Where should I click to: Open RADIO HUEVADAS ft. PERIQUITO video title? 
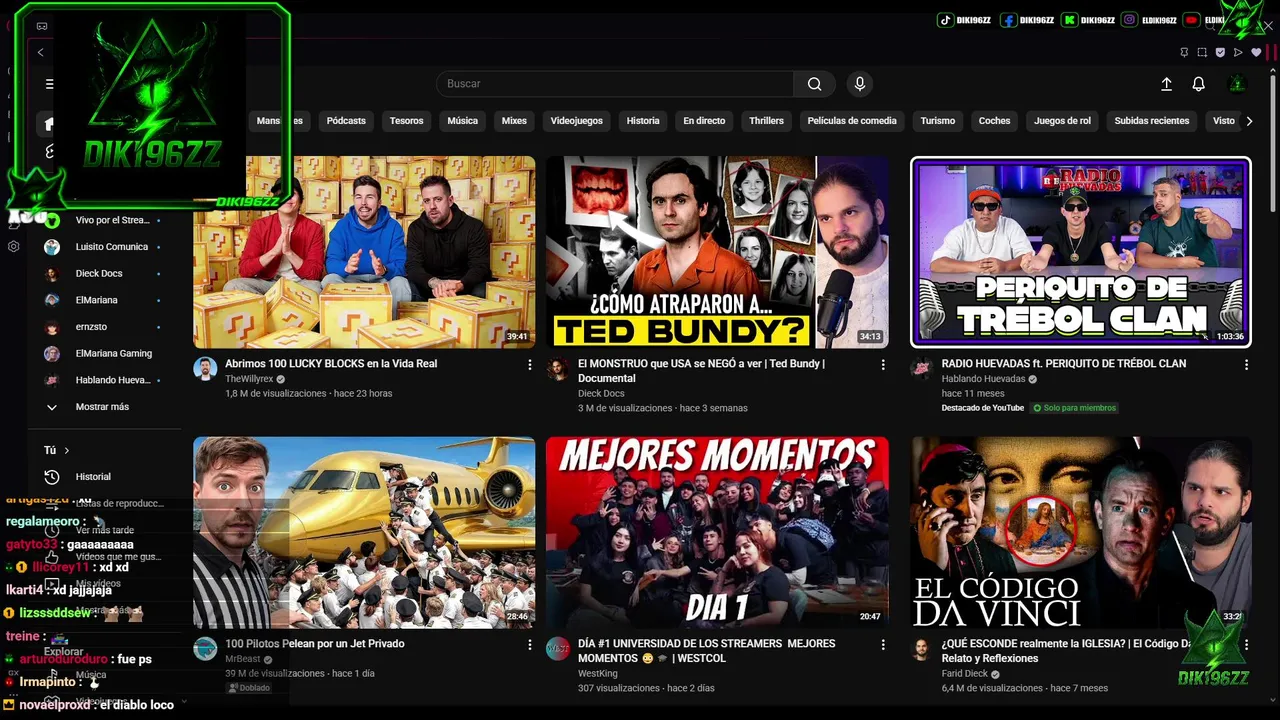click(x=1064, y=364)
